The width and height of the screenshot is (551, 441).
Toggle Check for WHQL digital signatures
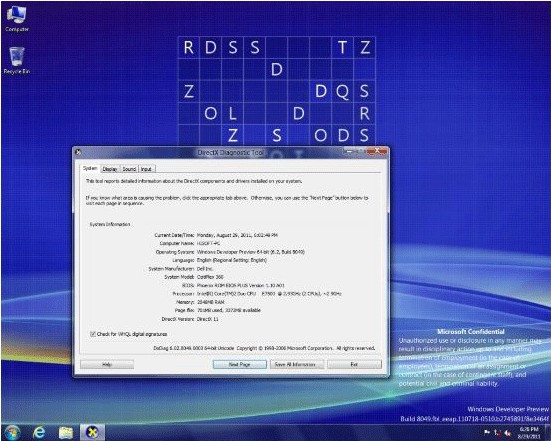coord(93,334)
